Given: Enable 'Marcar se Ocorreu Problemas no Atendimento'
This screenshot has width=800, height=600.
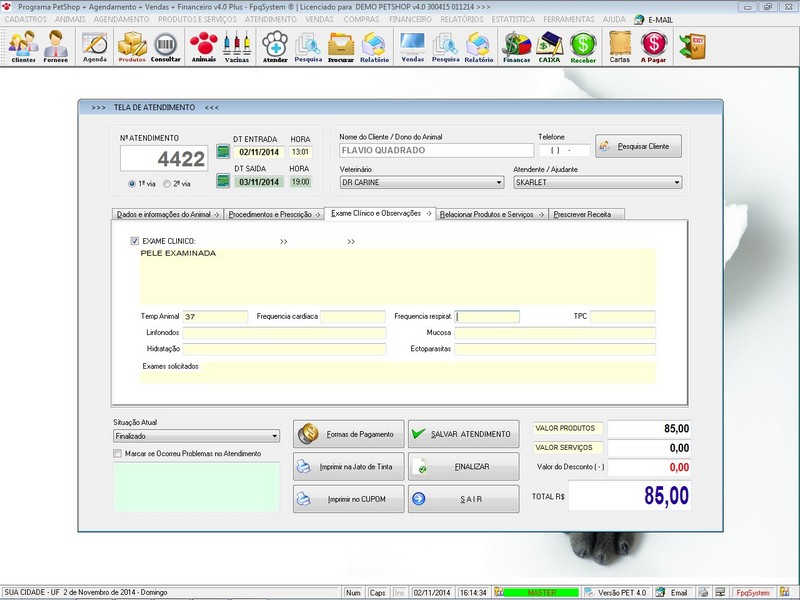Looking at the screenshot, I should coord(115,453).
